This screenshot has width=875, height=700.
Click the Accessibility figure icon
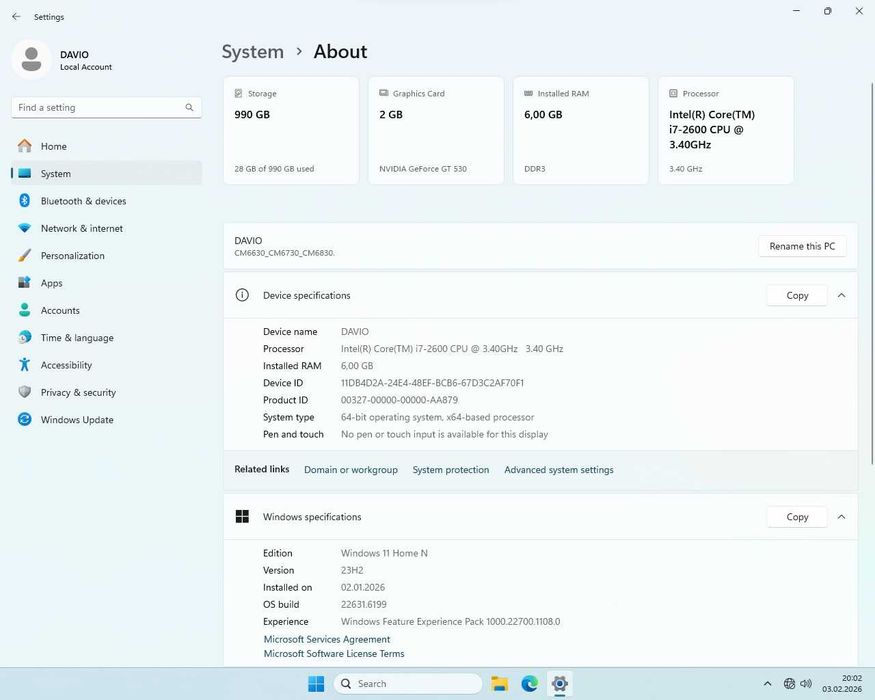point(25,365)
